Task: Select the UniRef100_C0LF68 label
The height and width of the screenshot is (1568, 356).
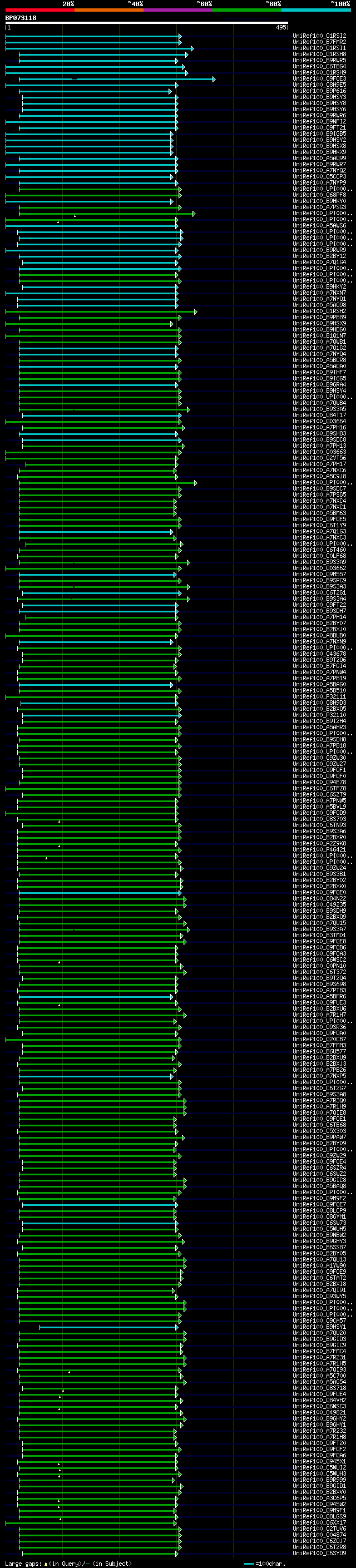Action: (319, 556)
